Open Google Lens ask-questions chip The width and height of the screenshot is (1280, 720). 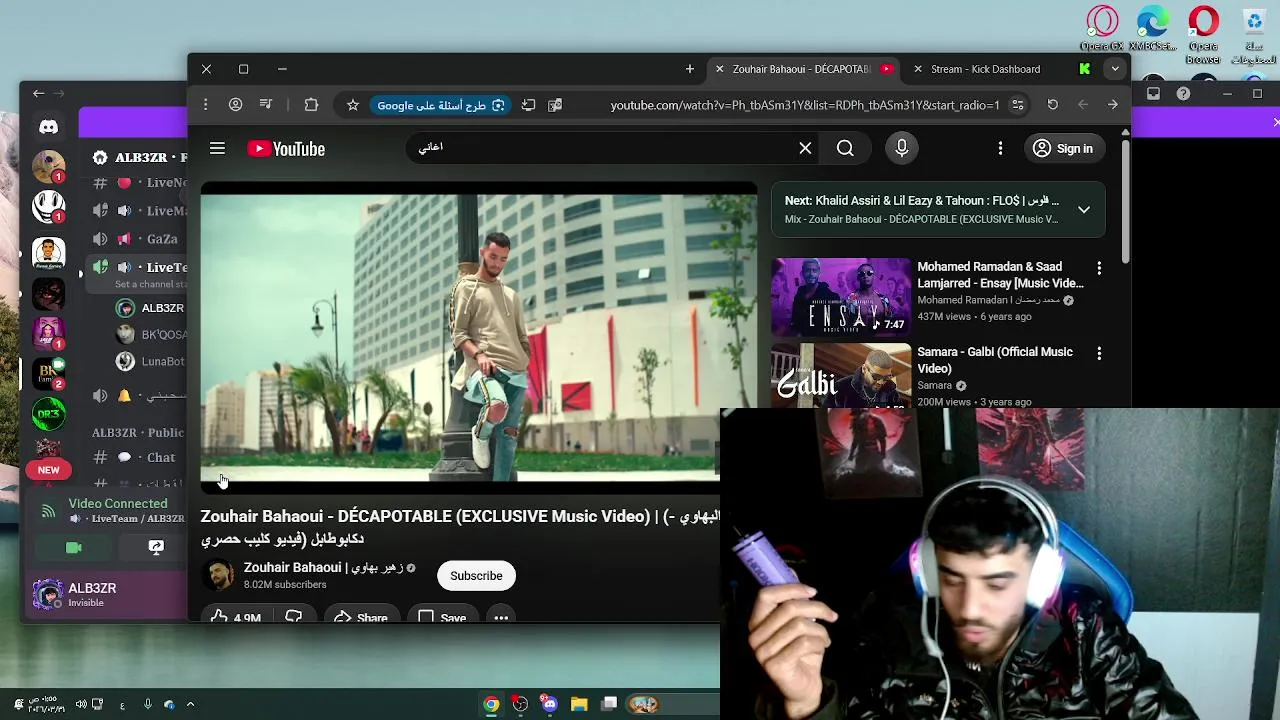(441, 105)
